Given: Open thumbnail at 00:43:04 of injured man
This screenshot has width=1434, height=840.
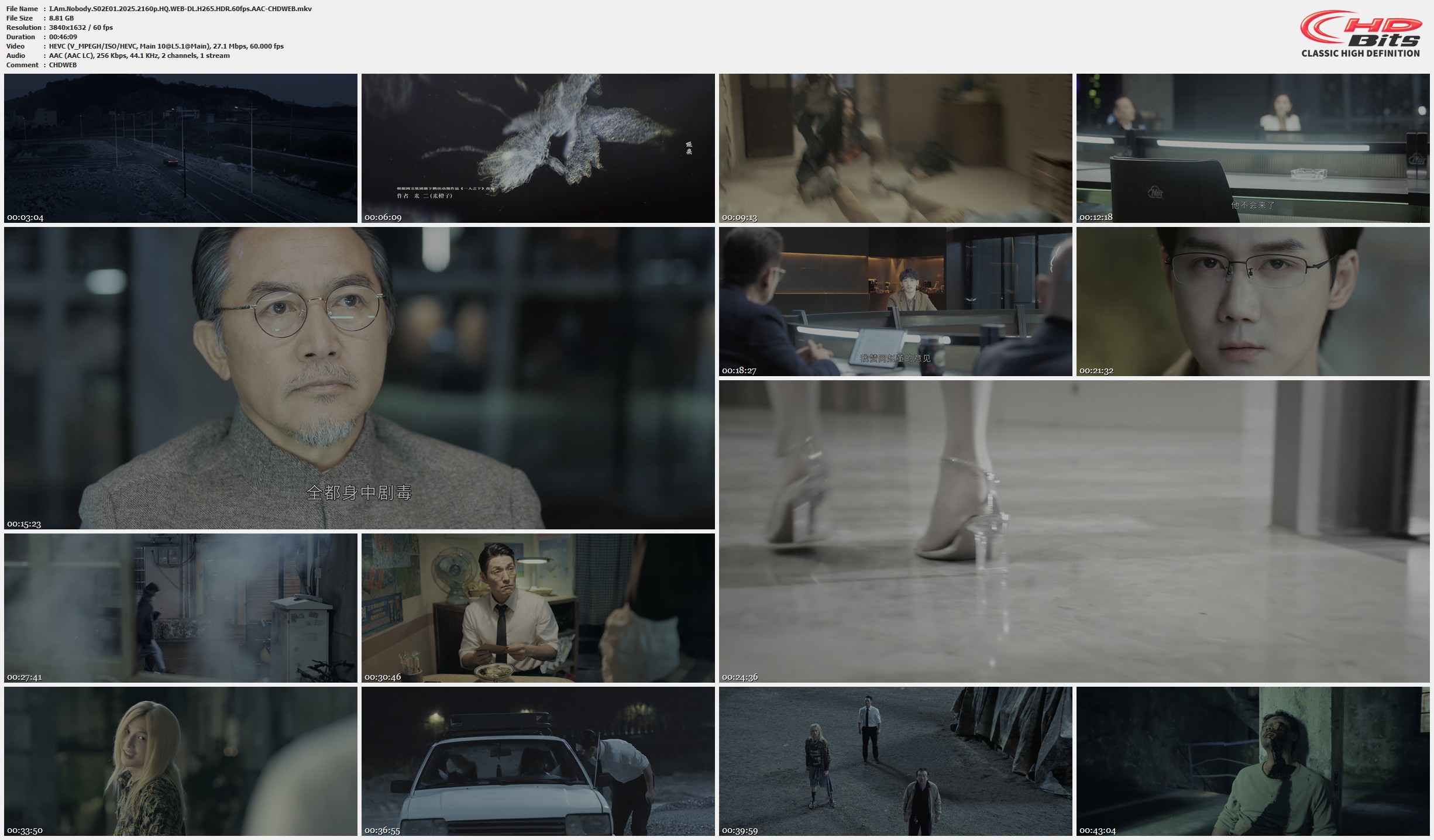Looking at the screenshot, I should coord(1253,760).
